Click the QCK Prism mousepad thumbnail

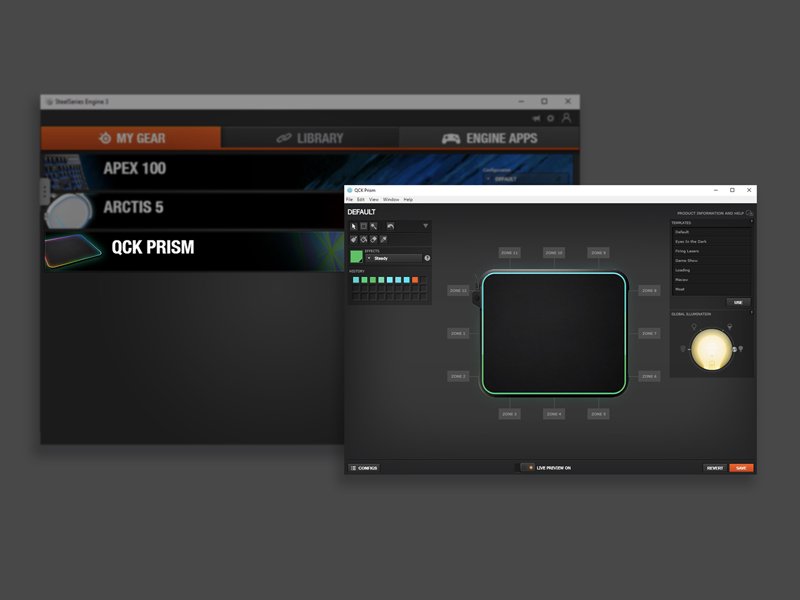click(72, 251)
